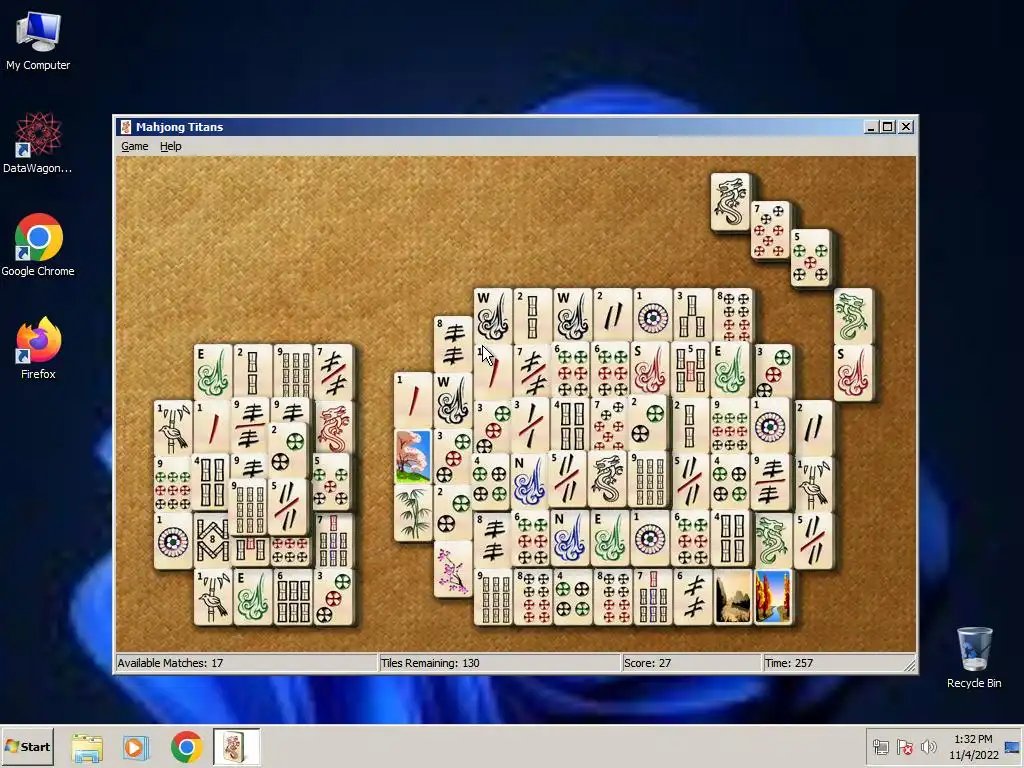Click the Mahjong Titans taskbar button

pyautogui.click(x=236, y=747)
